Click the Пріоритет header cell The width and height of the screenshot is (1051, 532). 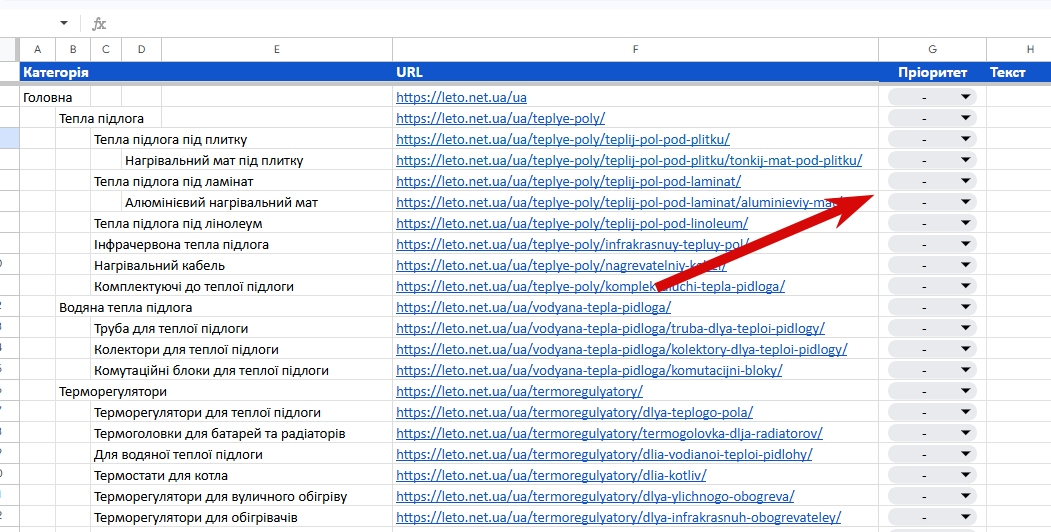pyautogui.click(x=932, y=72)
